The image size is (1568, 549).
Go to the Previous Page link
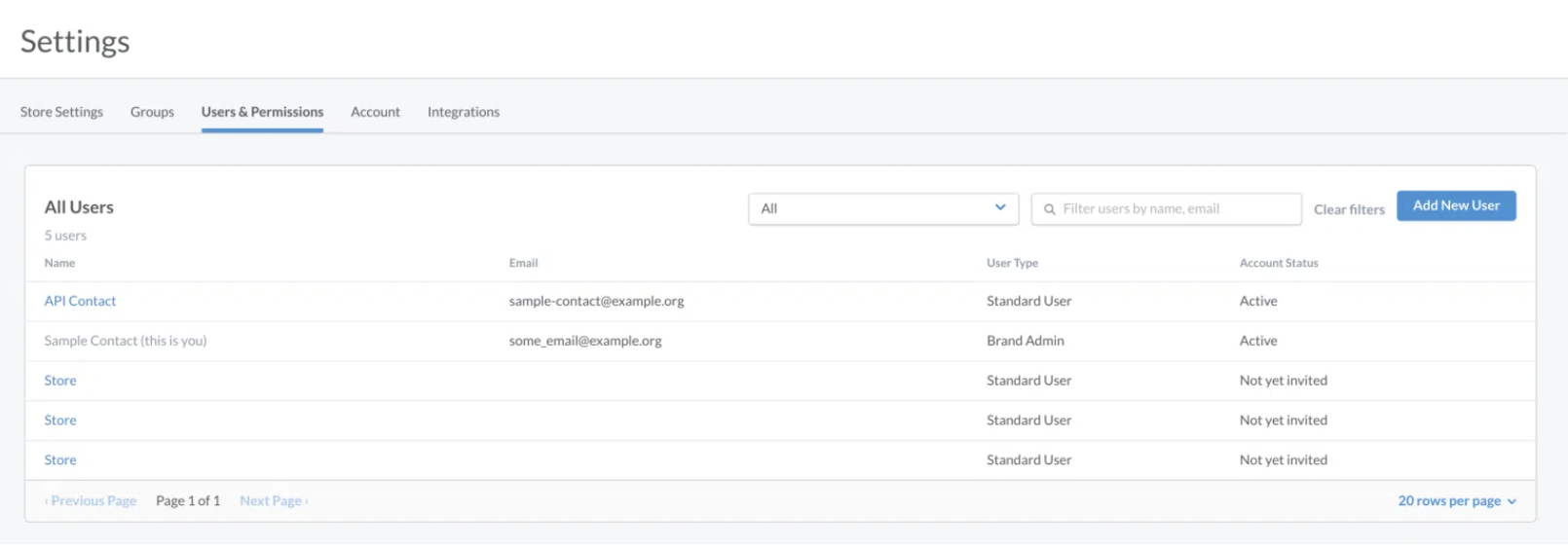[91, 500]
